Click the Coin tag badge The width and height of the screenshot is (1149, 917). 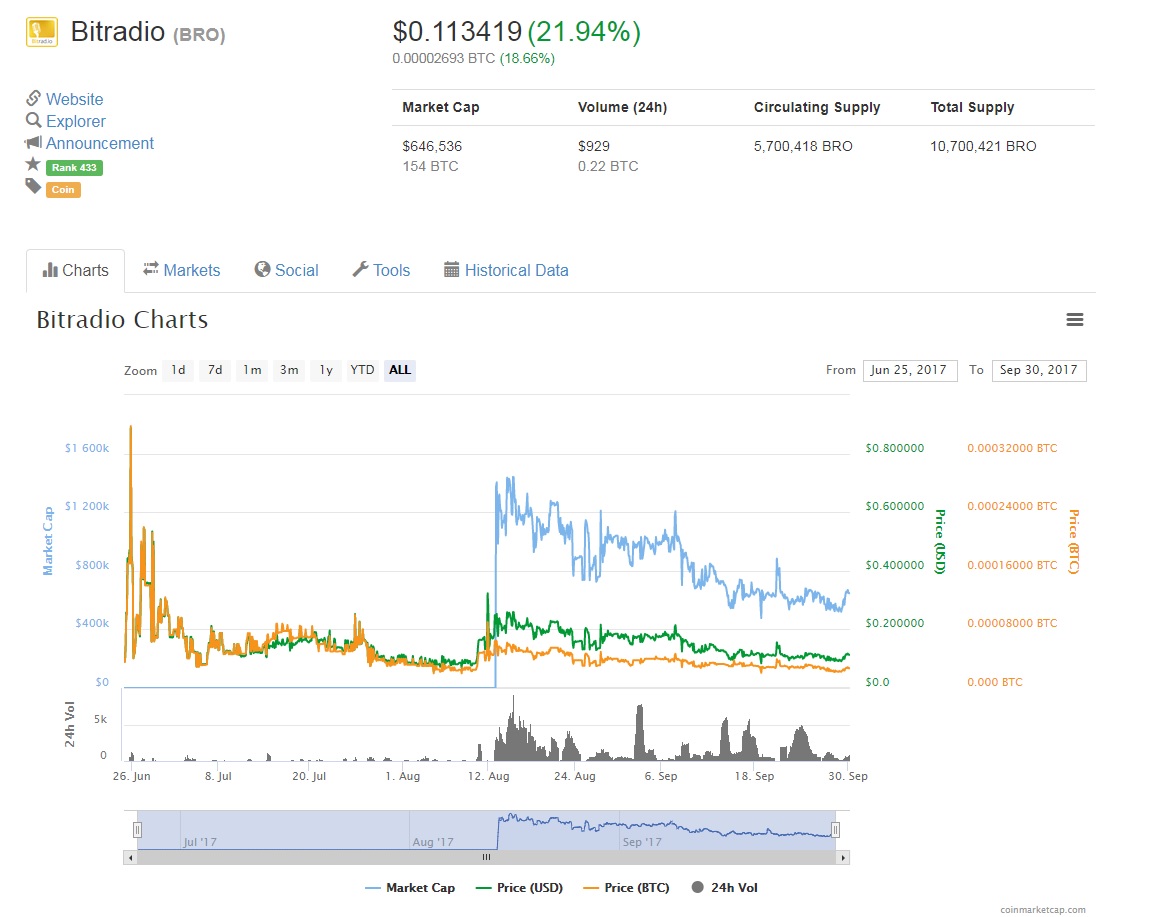coord(63,190)
